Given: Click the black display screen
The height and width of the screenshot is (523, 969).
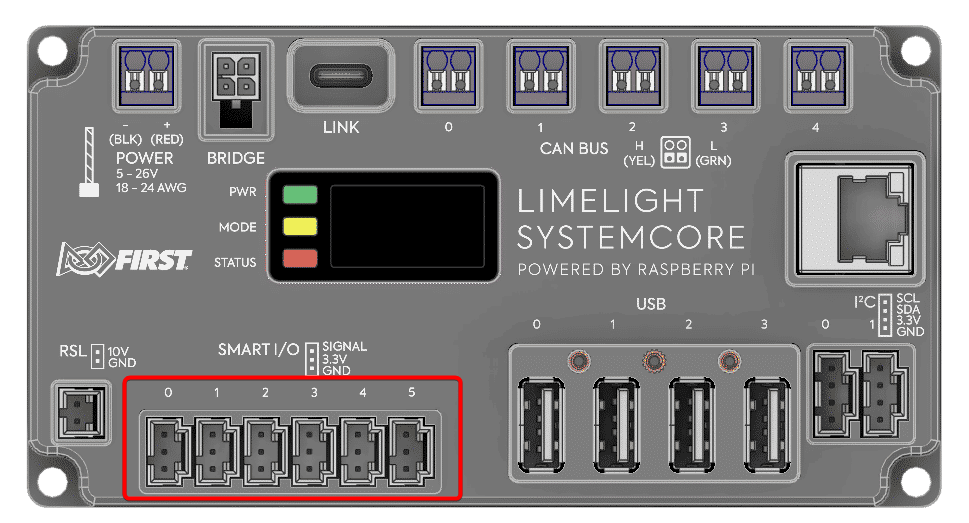Looking at the screenshot, I should point(407,226).
